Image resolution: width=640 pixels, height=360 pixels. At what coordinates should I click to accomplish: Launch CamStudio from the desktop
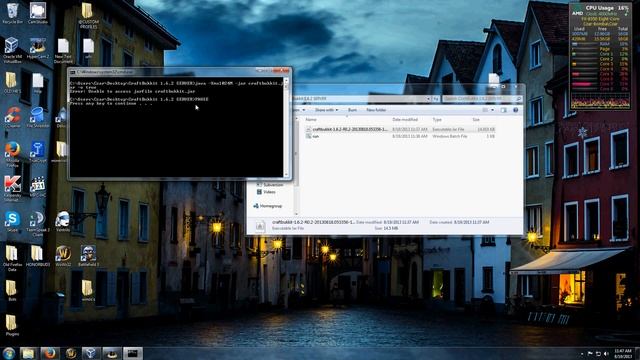(38, 13)
